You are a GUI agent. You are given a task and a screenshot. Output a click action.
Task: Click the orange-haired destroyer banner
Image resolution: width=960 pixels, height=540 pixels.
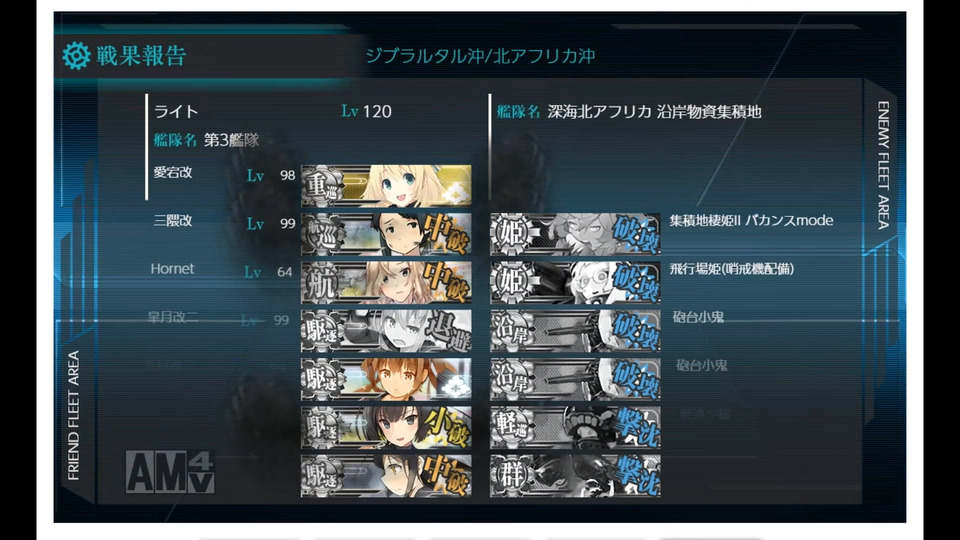click(x=386, y=379)
